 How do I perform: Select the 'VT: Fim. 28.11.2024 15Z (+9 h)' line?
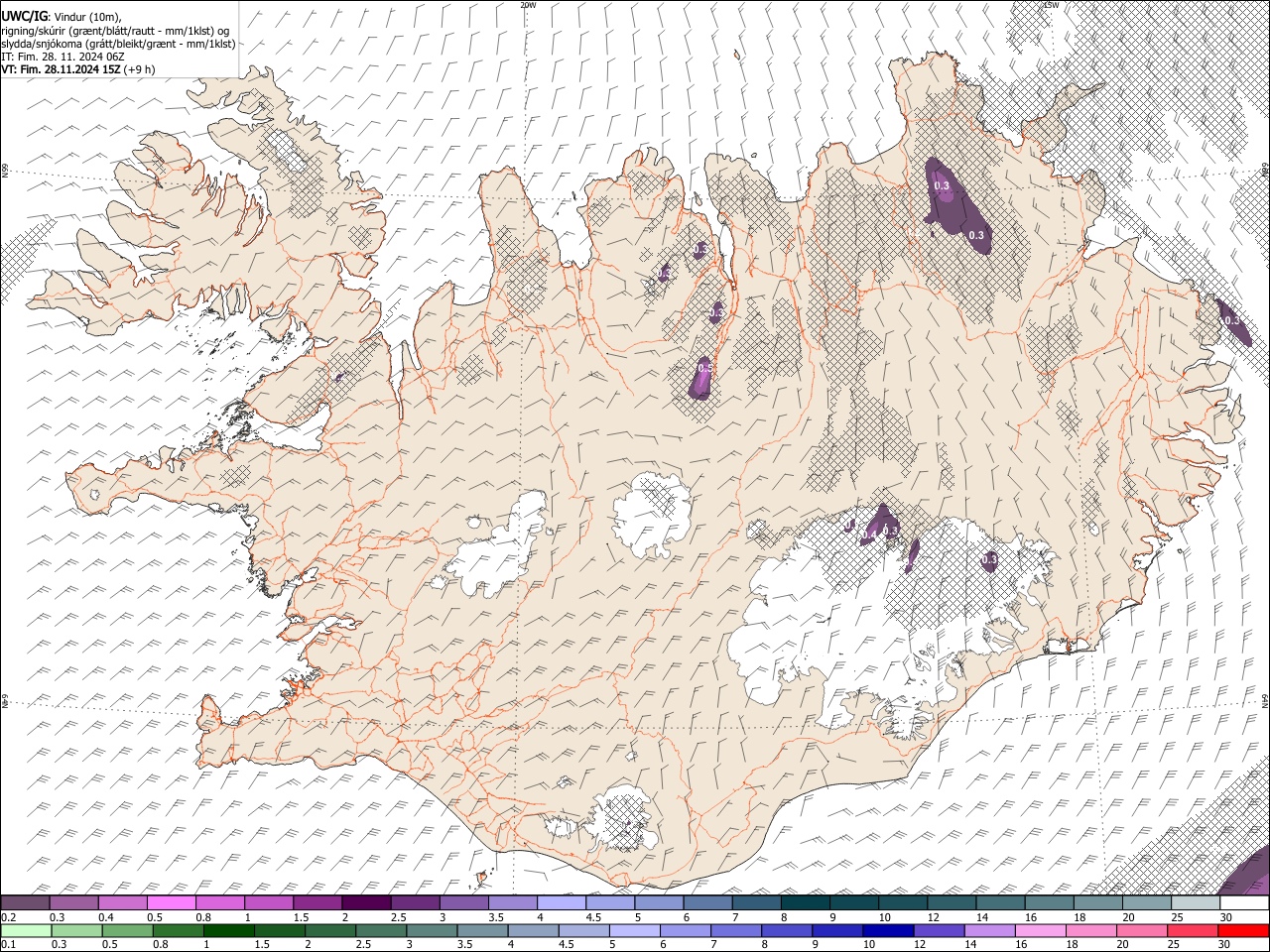(78, 69)
